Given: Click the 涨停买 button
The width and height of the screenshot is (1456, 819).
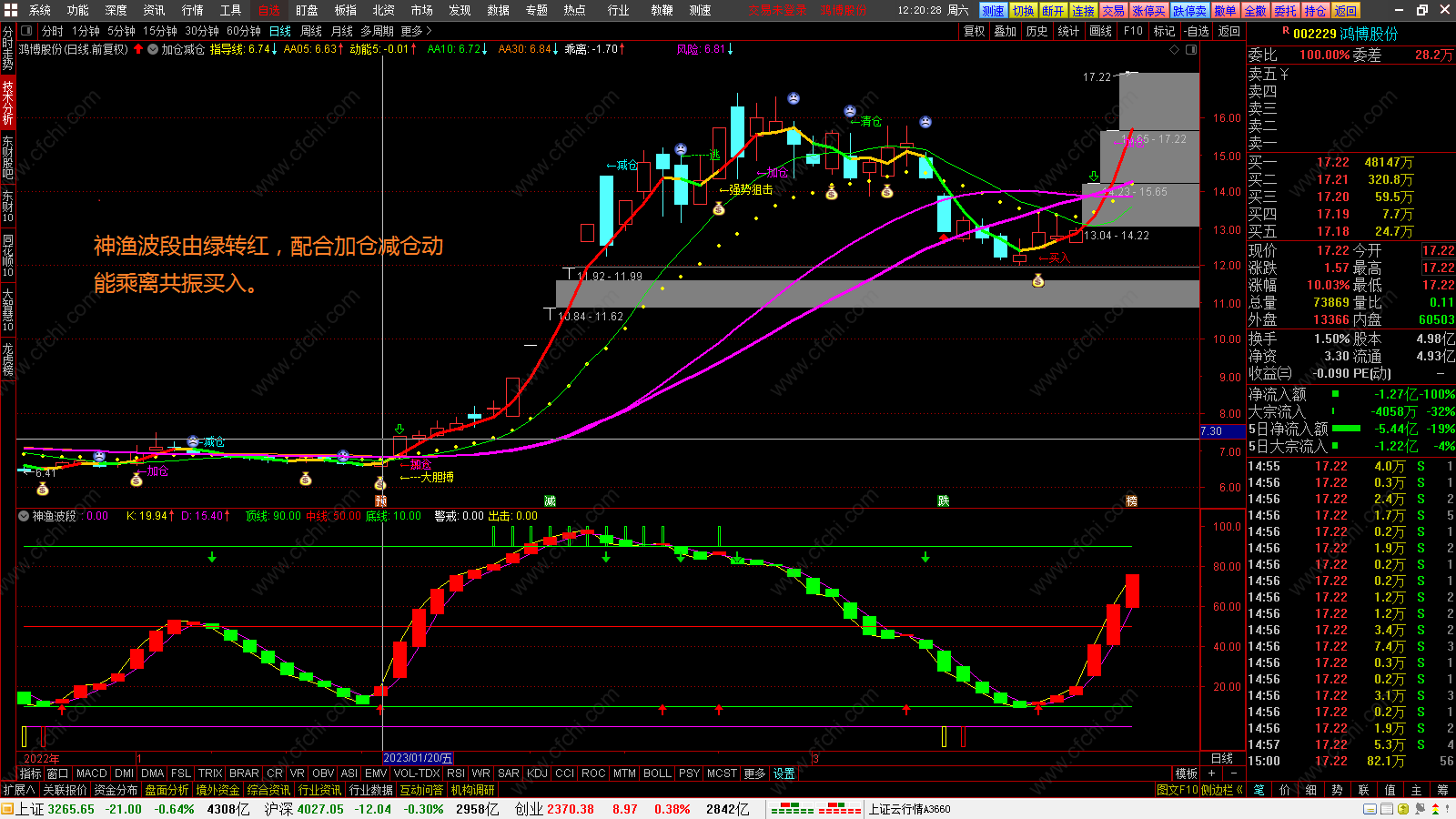Looking at the screenshot, I should pyautogui.click(x=1148, y=11).
